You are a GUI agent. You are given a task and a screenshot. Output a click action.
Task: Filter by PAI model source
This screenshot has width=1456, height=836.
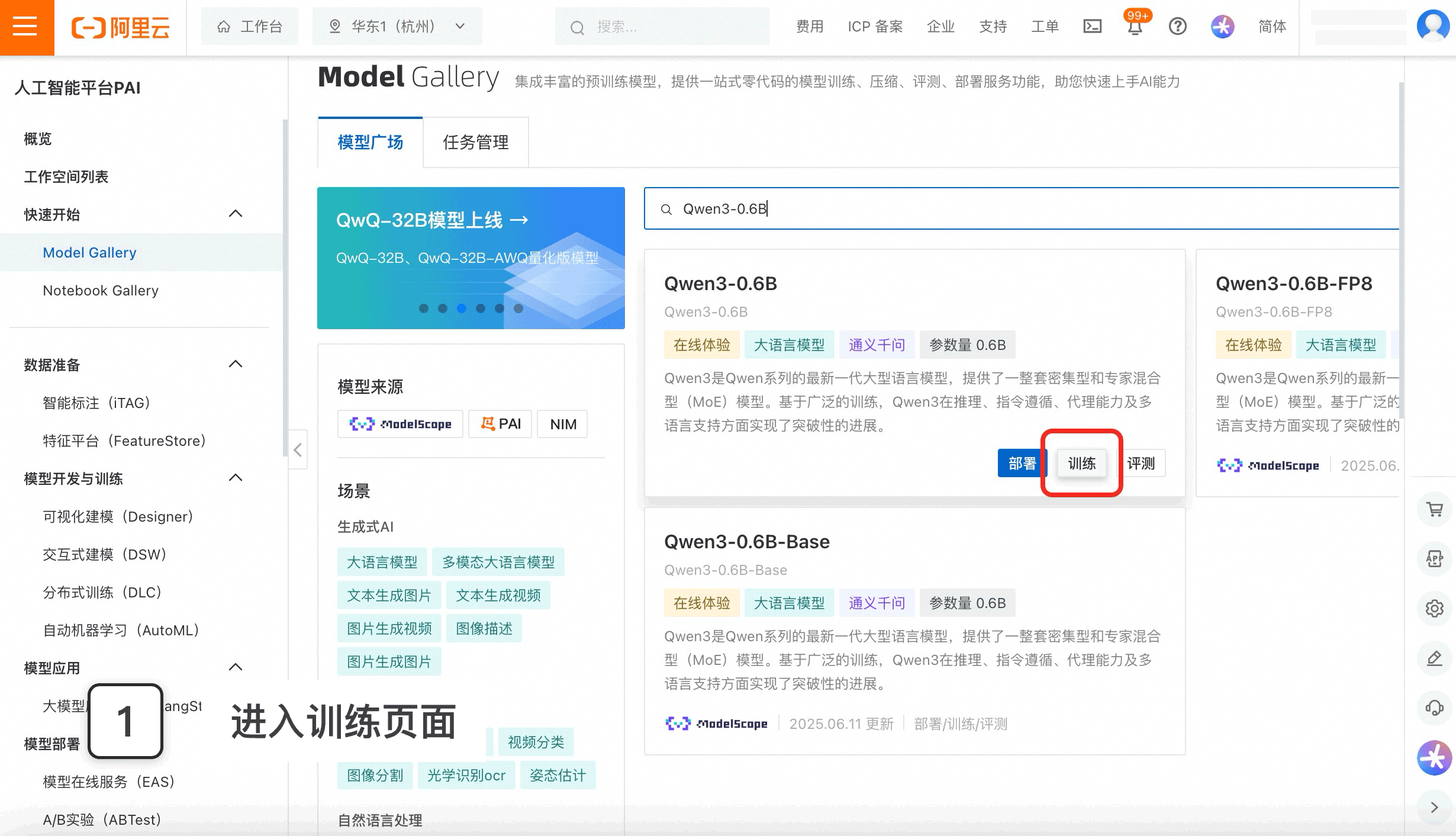tap(500, 424)
